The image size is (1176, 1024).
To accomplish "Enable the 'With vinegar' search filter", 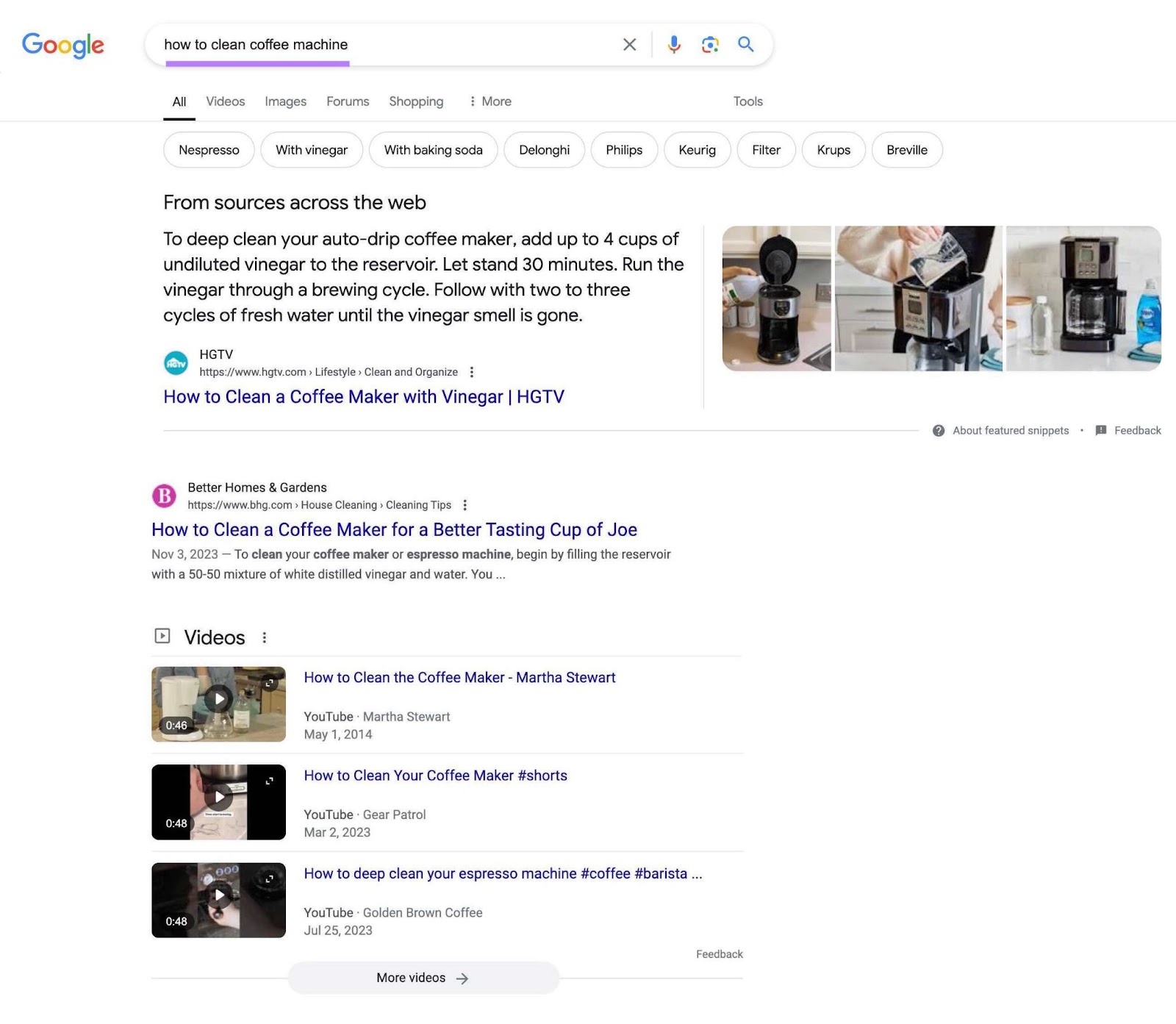I will [x=312, y=150].
